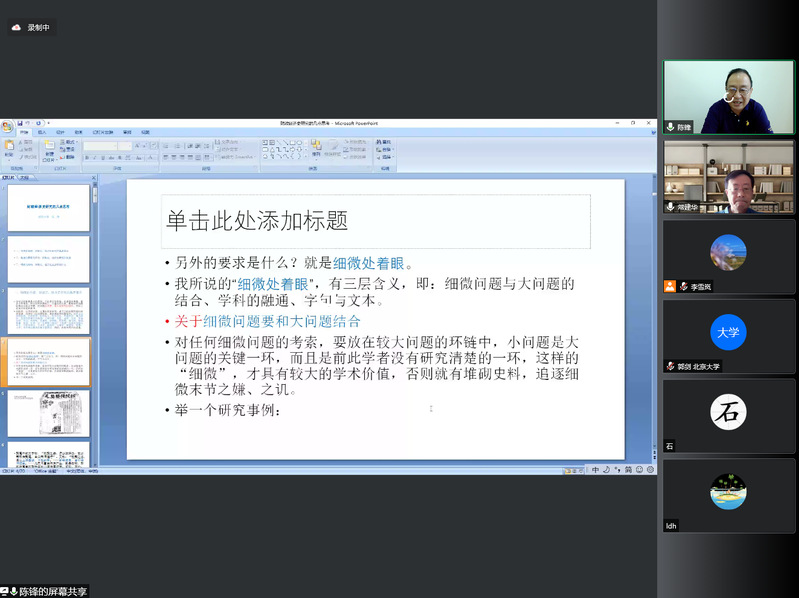This screenshot has height=598, width=799.
Task: Click the thumbnail pane vertical scrollbar
Action: [x=95, y=326]
